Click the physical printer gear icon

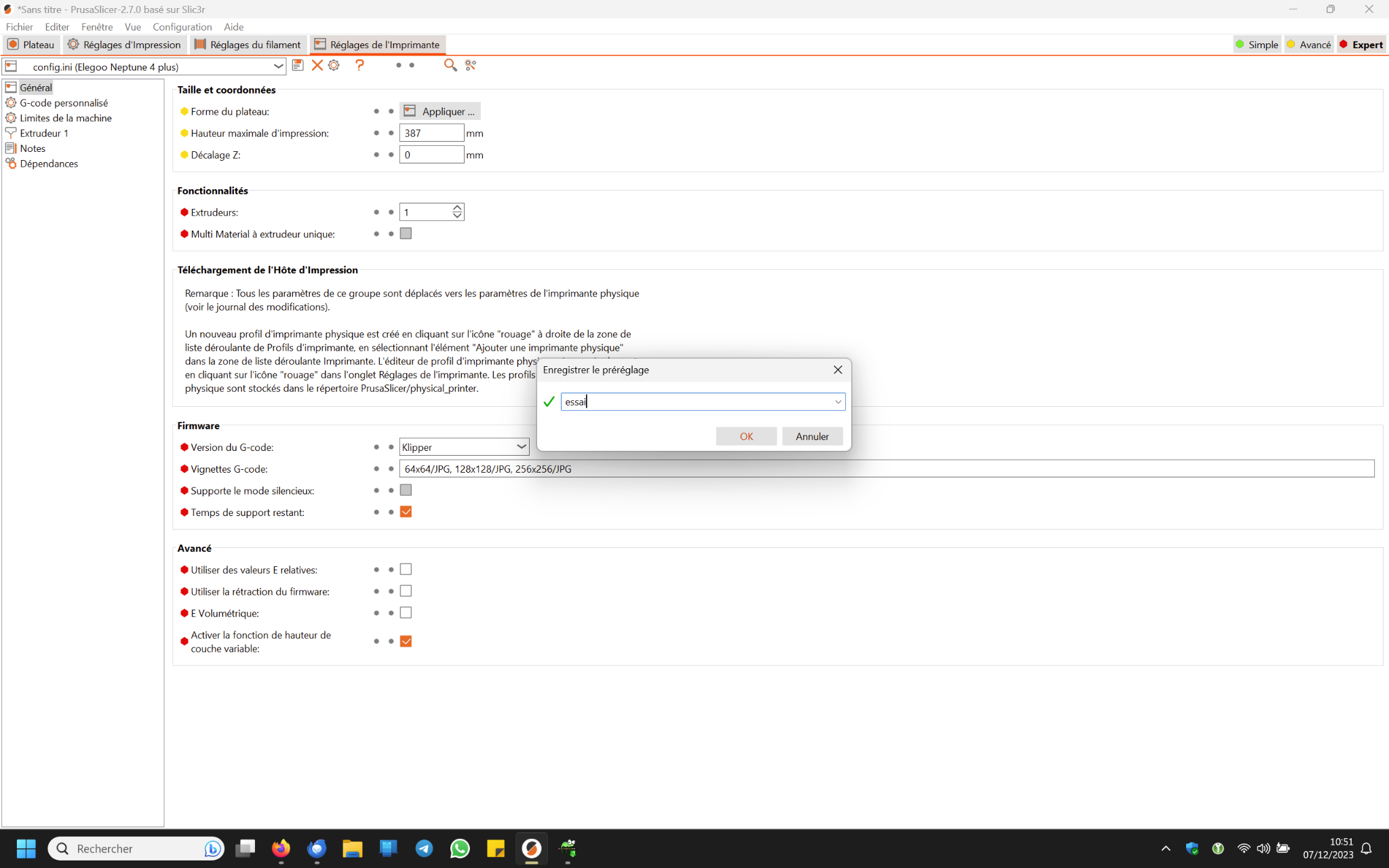(x=334, y=65)
